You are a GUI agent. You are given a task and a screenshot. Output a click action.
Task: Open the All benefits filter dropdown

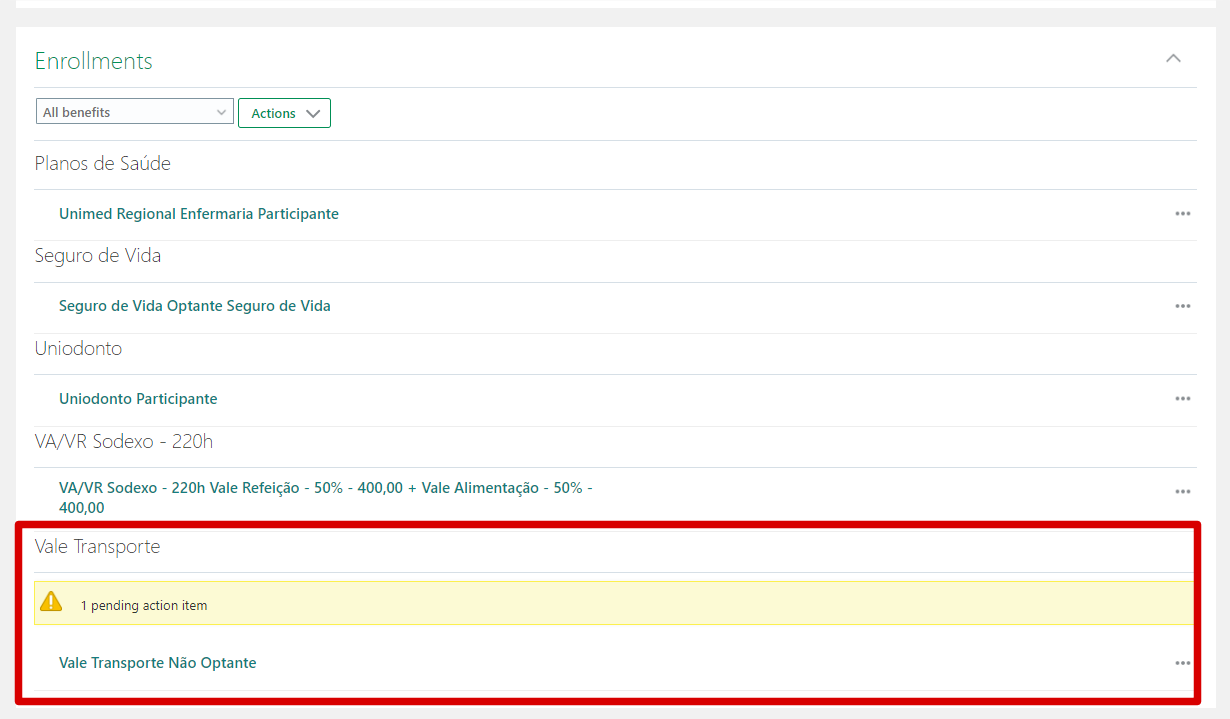pyautogui.click(x=135, y=112)
